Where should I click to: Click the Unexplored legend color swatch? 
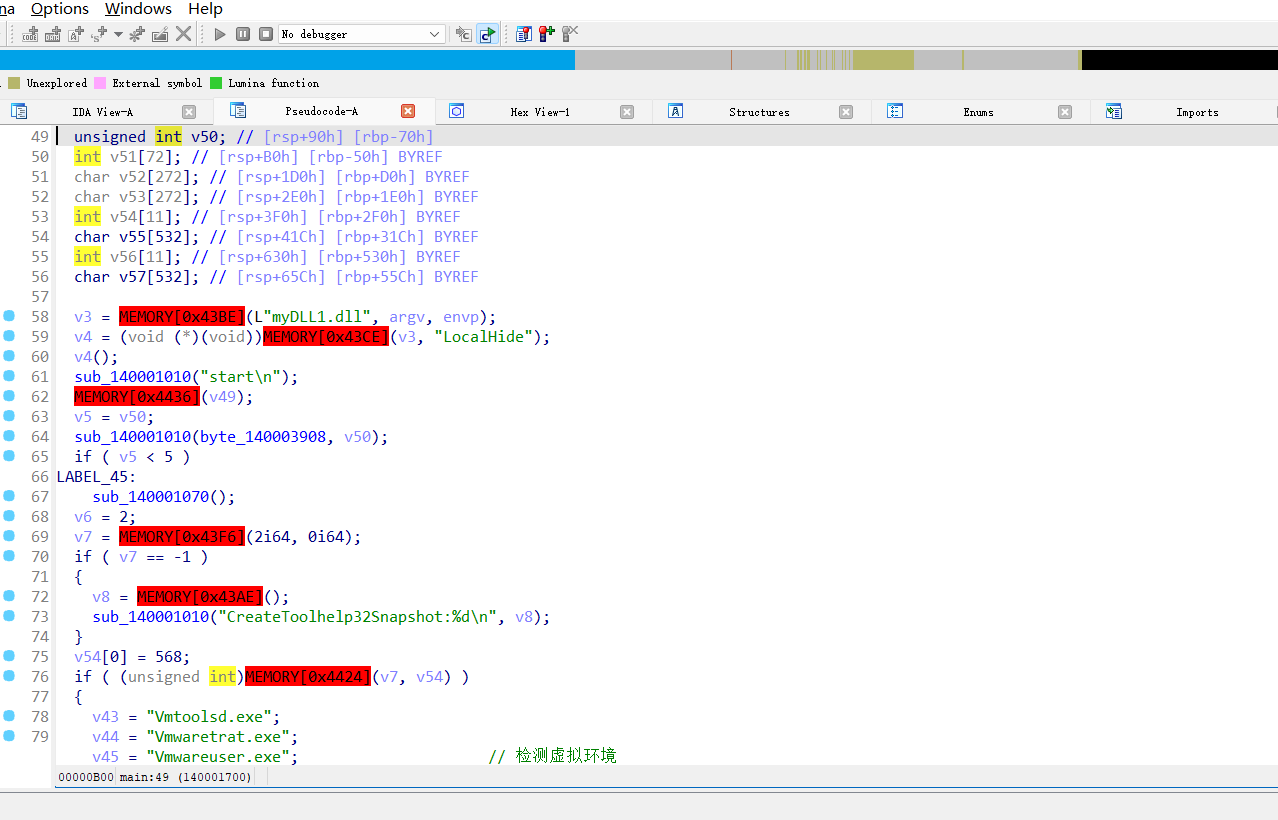(14, 83)
